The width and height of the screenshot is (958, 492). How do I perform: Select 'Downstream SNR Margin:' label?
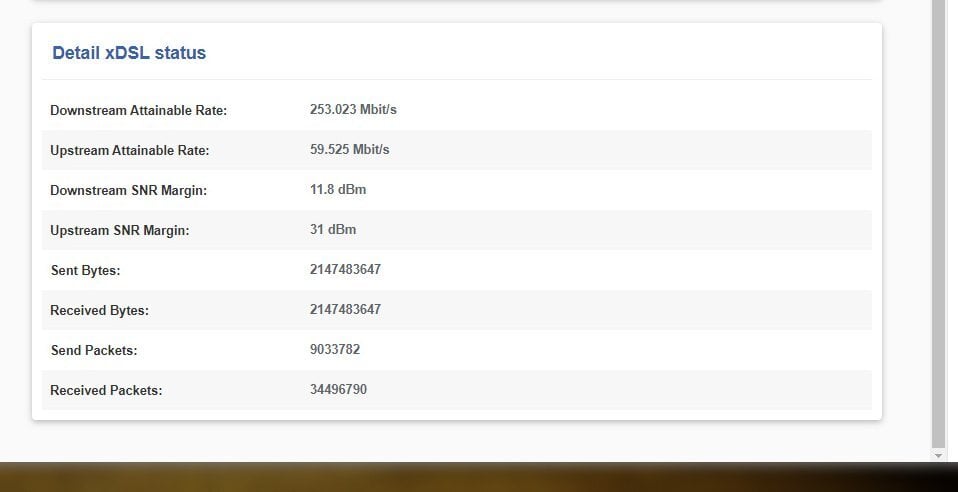(x=128, y=191)
